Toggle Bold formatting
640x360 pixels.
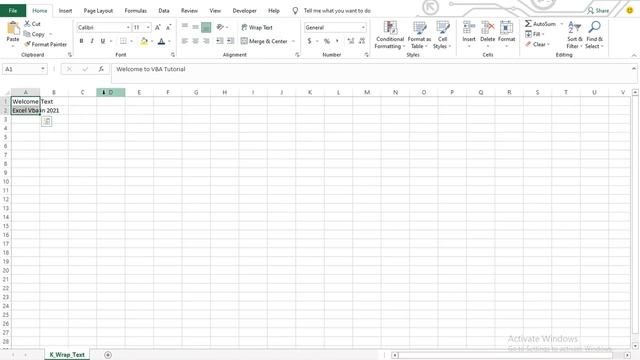tap(81, 41)
